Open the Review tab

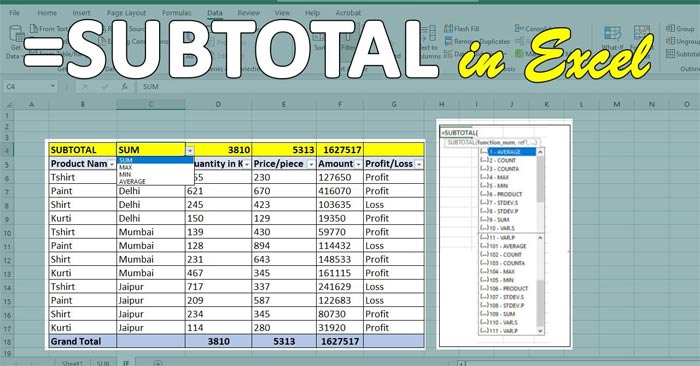pyautogui.click(x=249, y=13)
